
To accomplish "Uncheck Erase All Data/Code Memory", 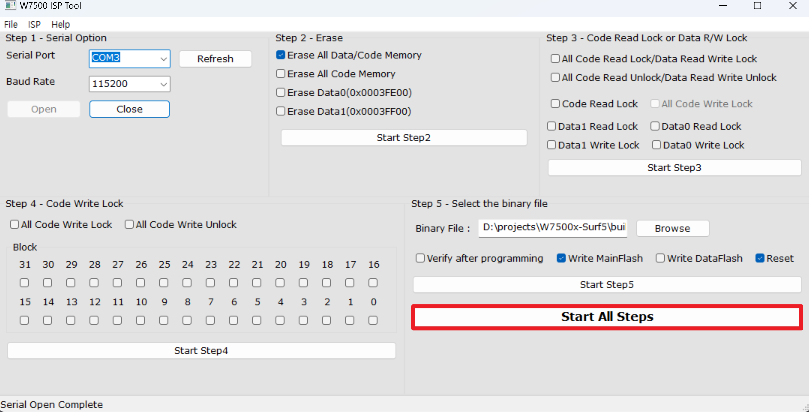I will click(x=281, y=56).
